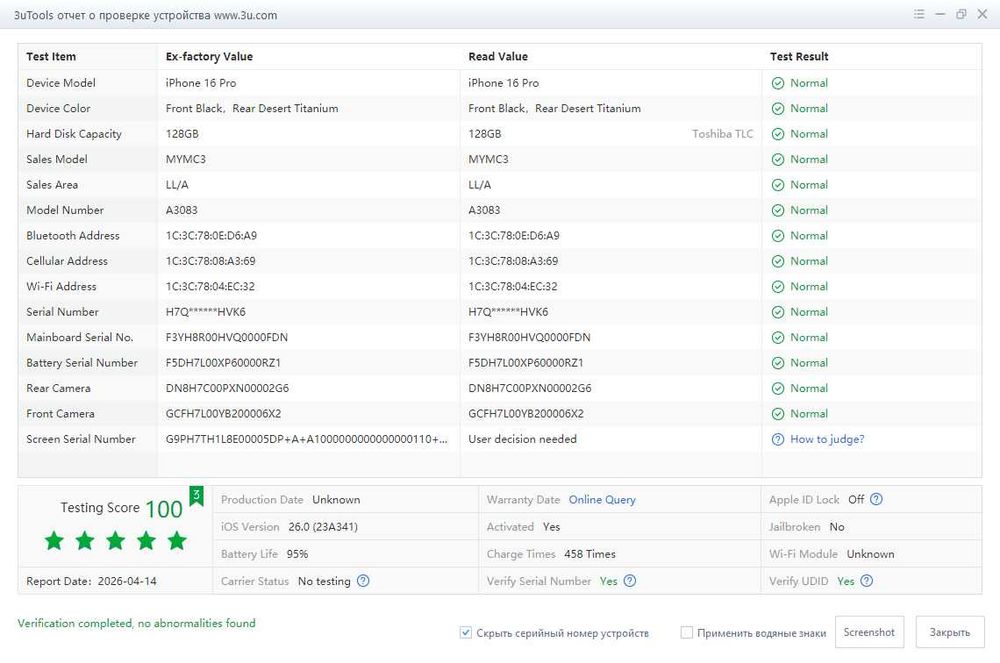Click the Jailbroken No value
Viewport: 1000px width, 663px height.
(837, 527)
